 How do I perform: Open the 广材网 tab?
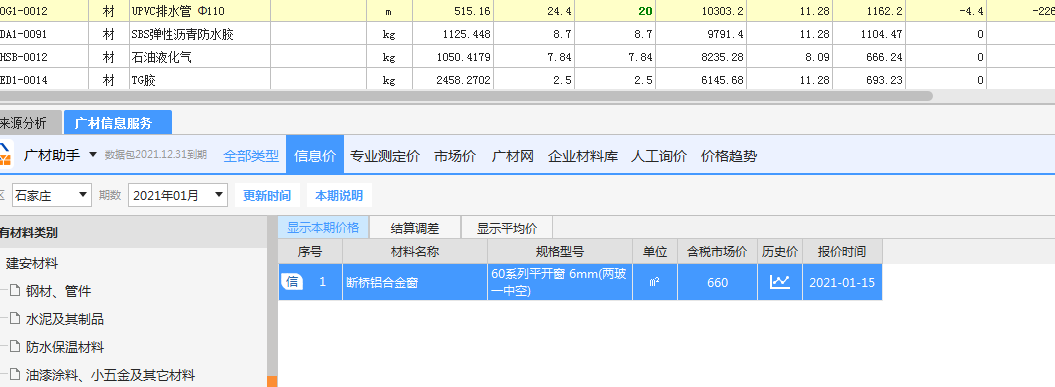pos(513,156)
